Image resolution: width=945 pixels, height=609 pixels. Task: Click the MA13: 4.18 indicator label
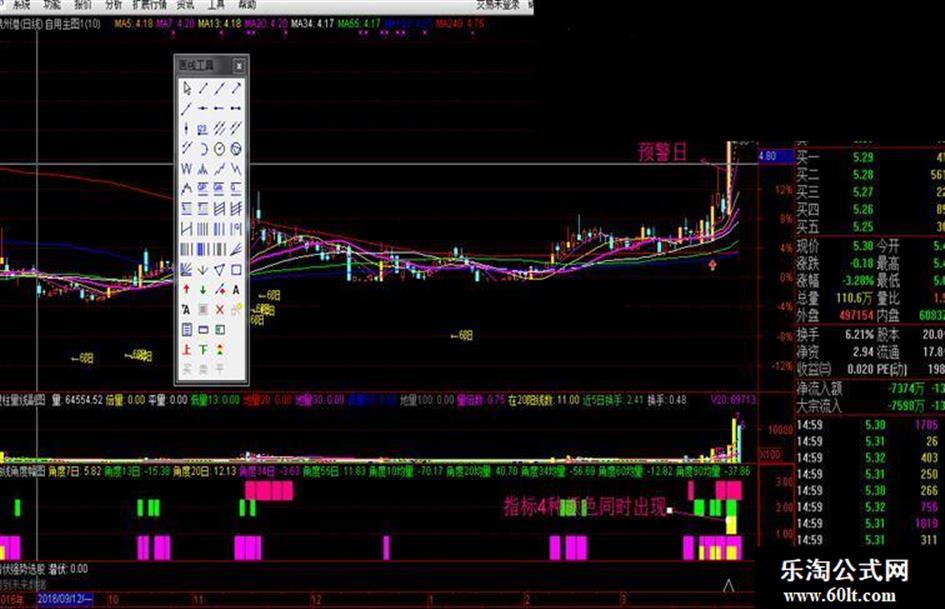point(220,24)
